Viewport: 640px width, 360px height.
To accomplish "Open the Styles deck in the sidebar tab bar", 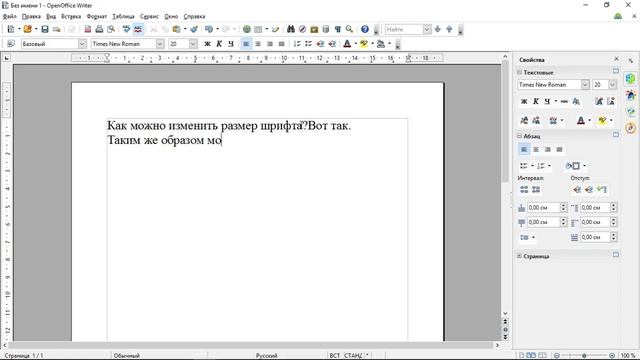I will pyautogui.click(x=631, y=95).
